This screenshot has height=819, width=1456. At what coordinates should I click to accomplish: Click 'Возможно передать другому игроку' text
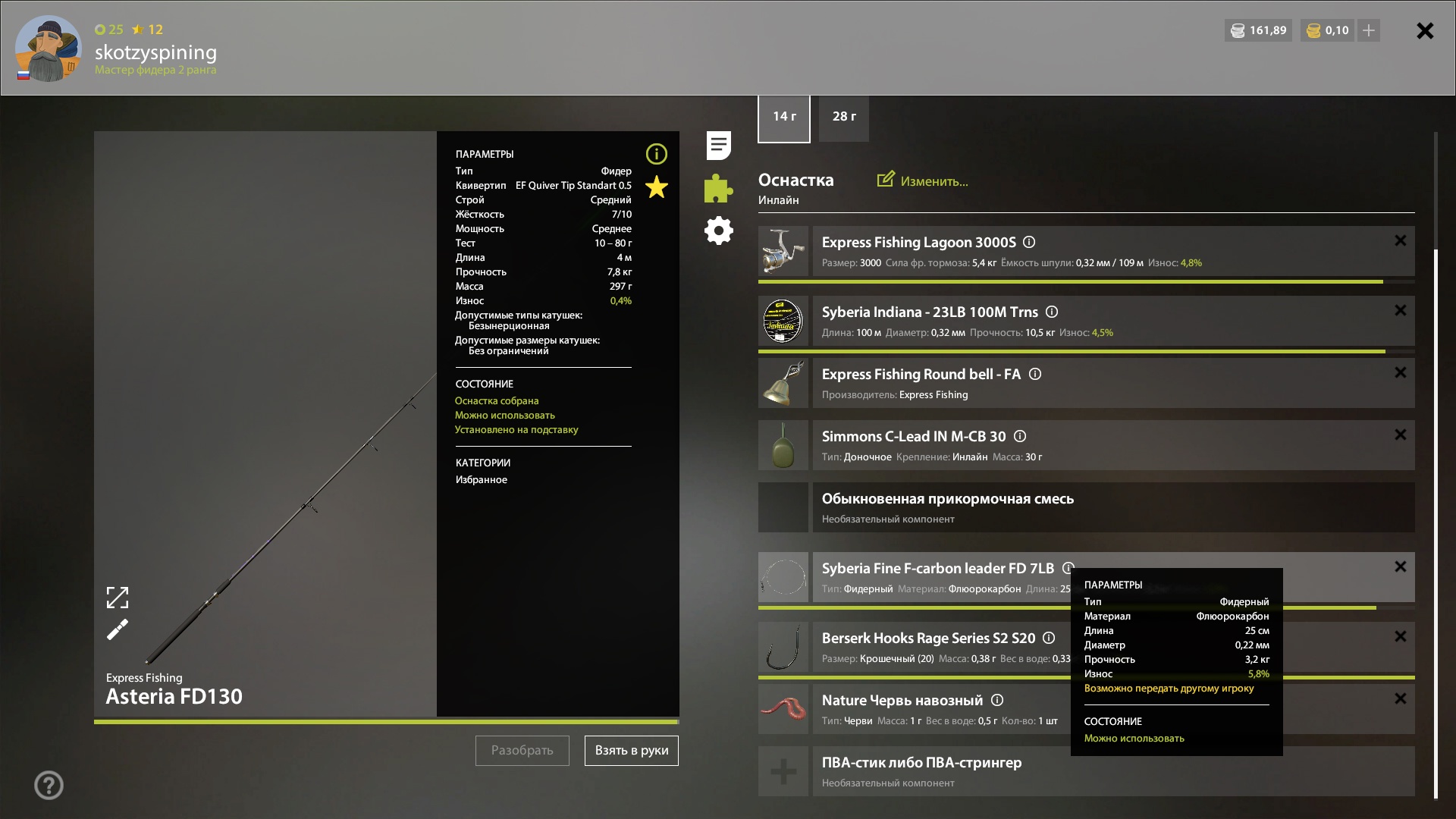pyautogui.click(x=1169, y=689)
